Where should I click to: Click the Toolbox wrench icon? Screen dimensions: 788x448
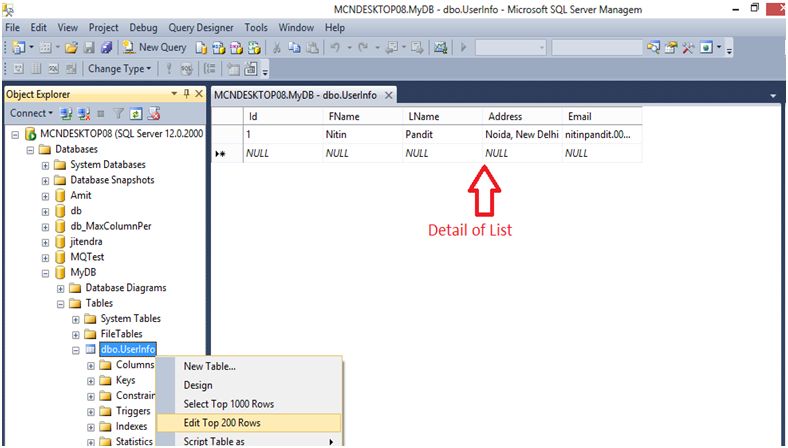[688, 48]
